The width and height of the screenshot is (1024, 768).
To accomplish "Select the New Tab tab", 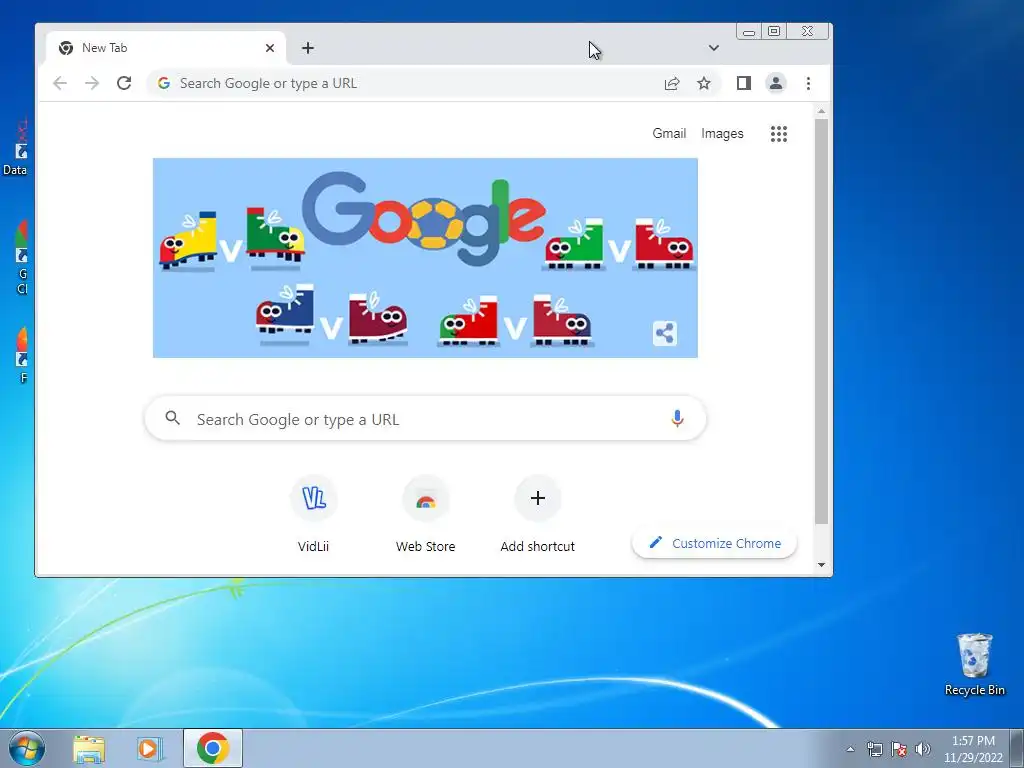I will coord(166,48).
